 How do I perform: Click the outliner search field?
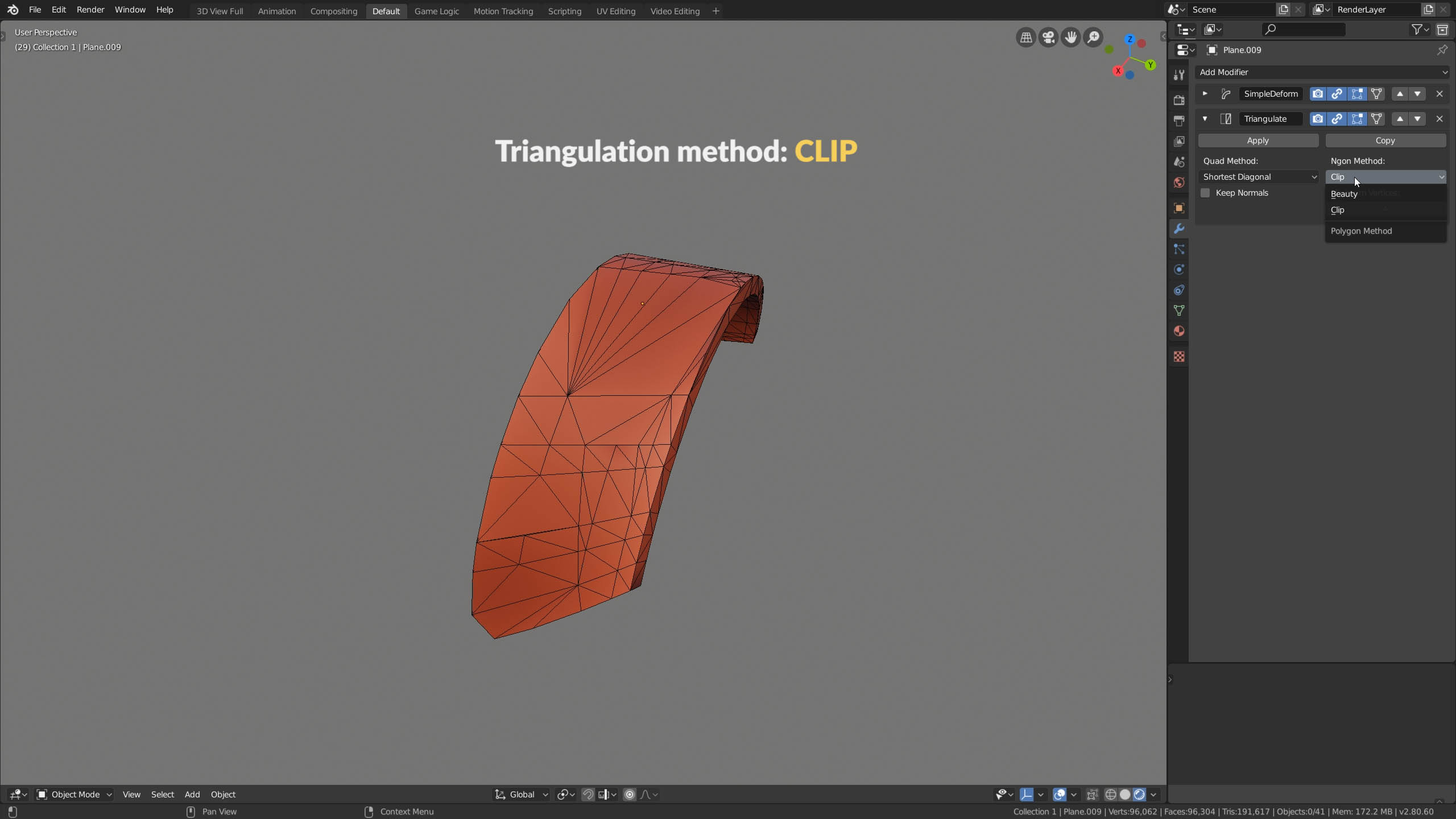(x=1303, y=30)
